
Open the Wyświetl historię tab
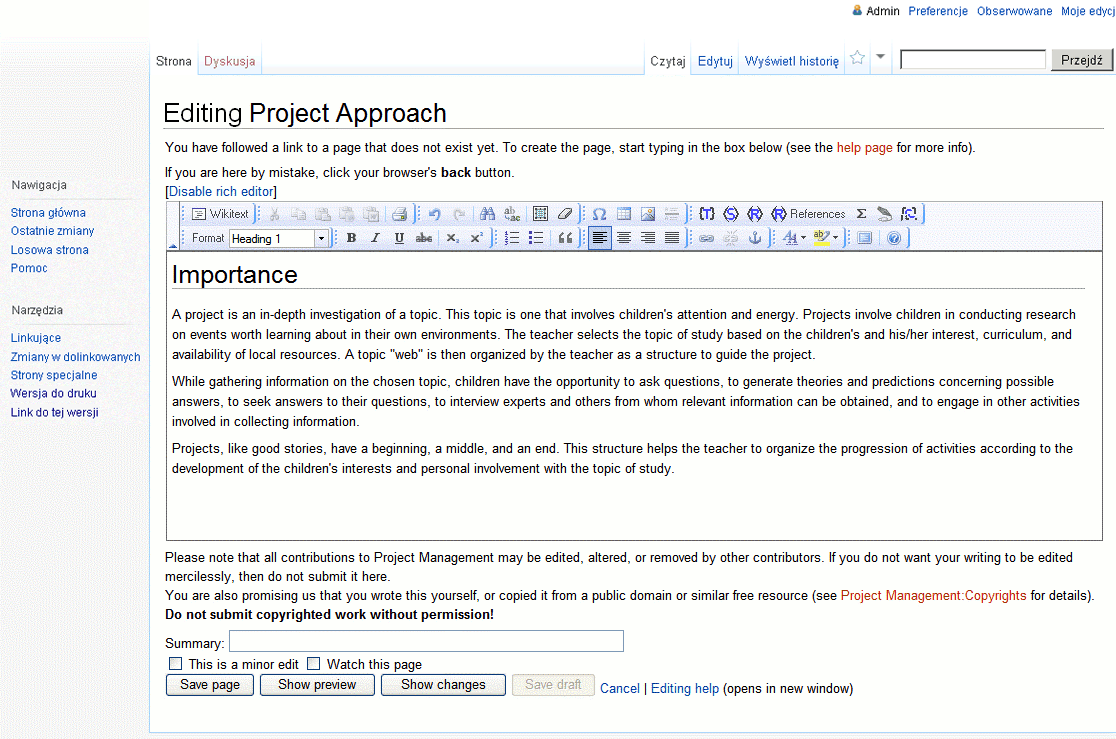(x=791, y=61)
